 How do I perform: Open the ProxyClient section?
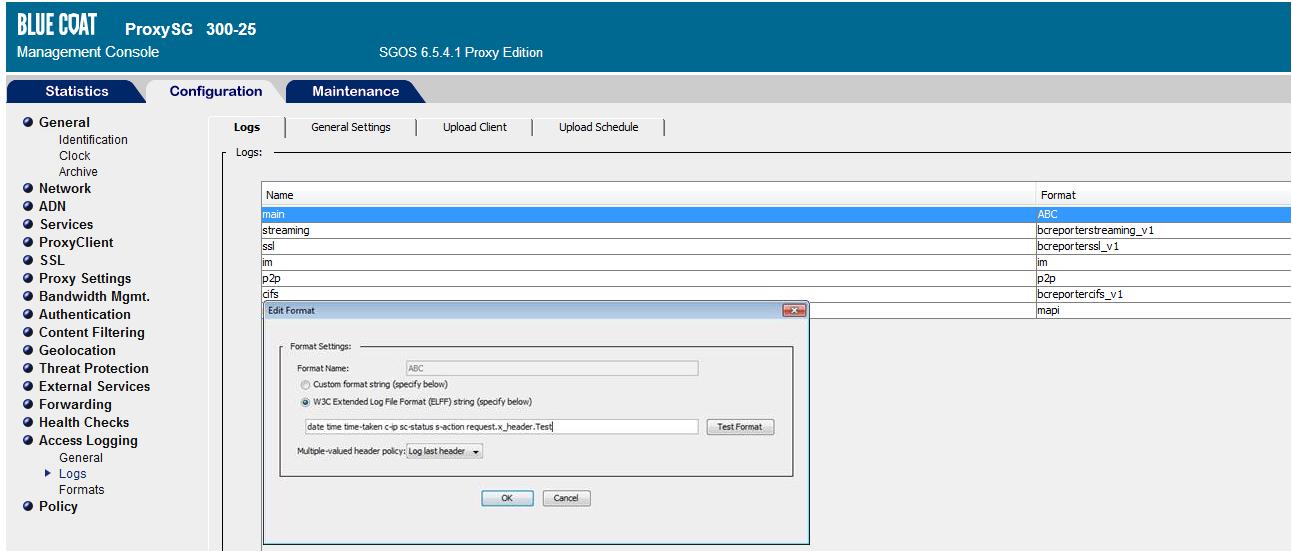tap(76, 242)
